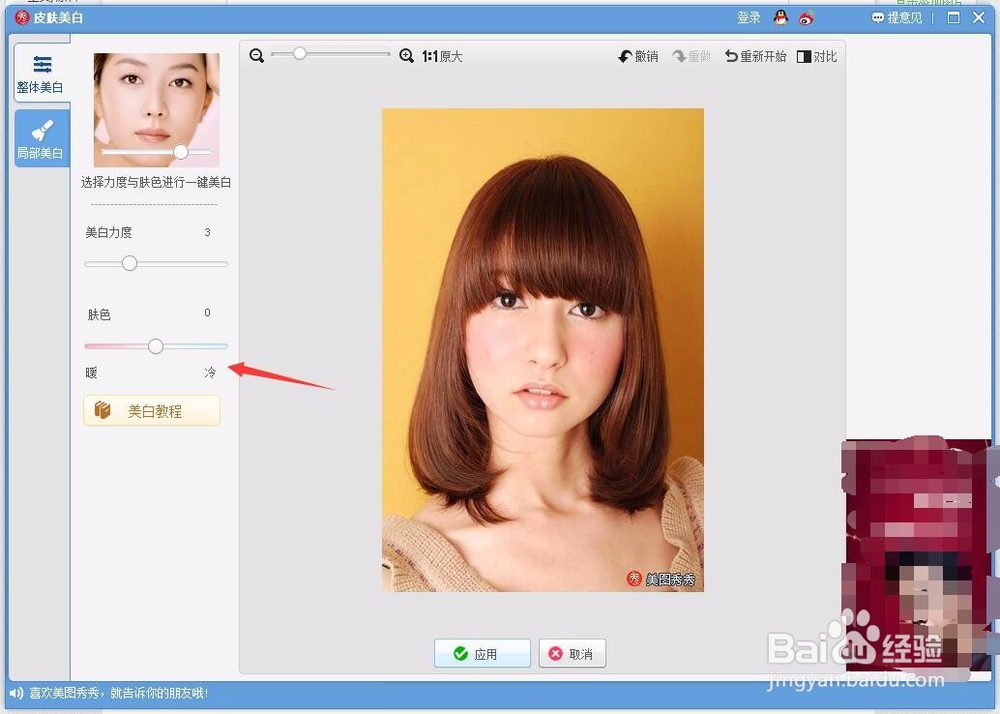This screenshot has width=1000, height=714.
Task: Switch to the 整体美白 overall whitening tab
Action: tap(41, 72)
